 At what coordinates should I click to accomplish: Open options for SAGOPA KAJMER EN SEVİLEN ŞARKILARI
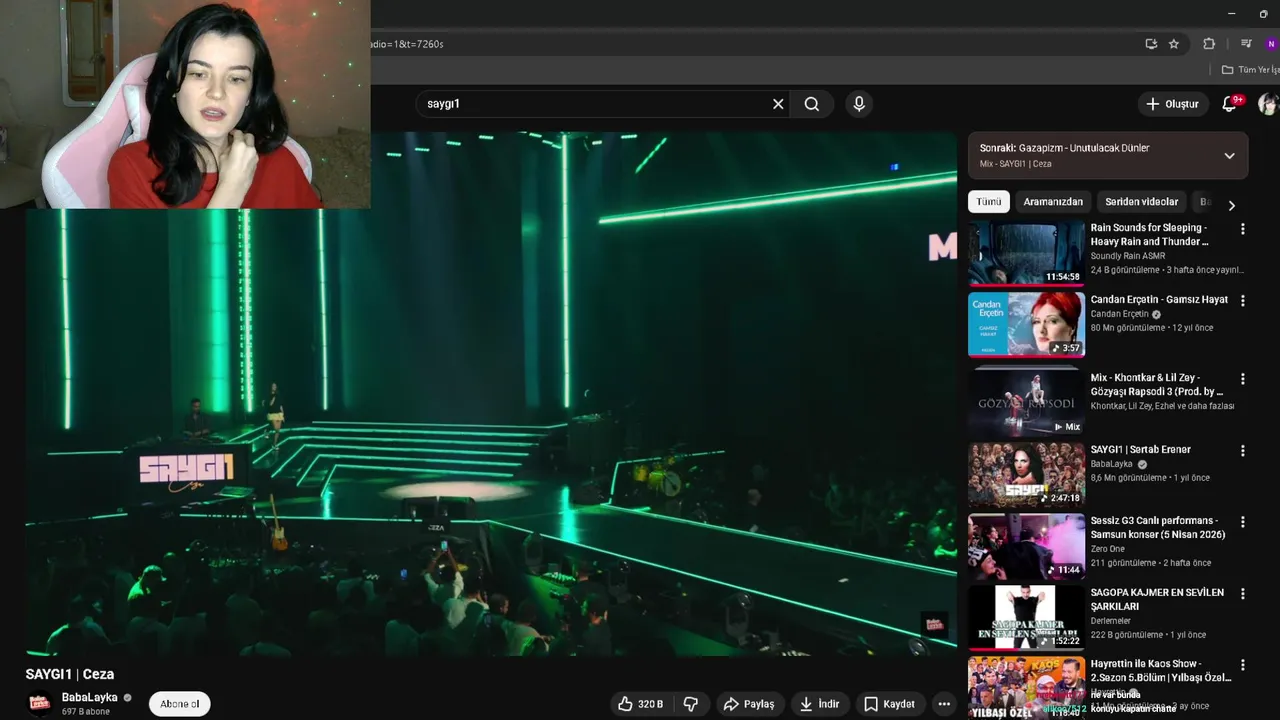[1243, 594]
